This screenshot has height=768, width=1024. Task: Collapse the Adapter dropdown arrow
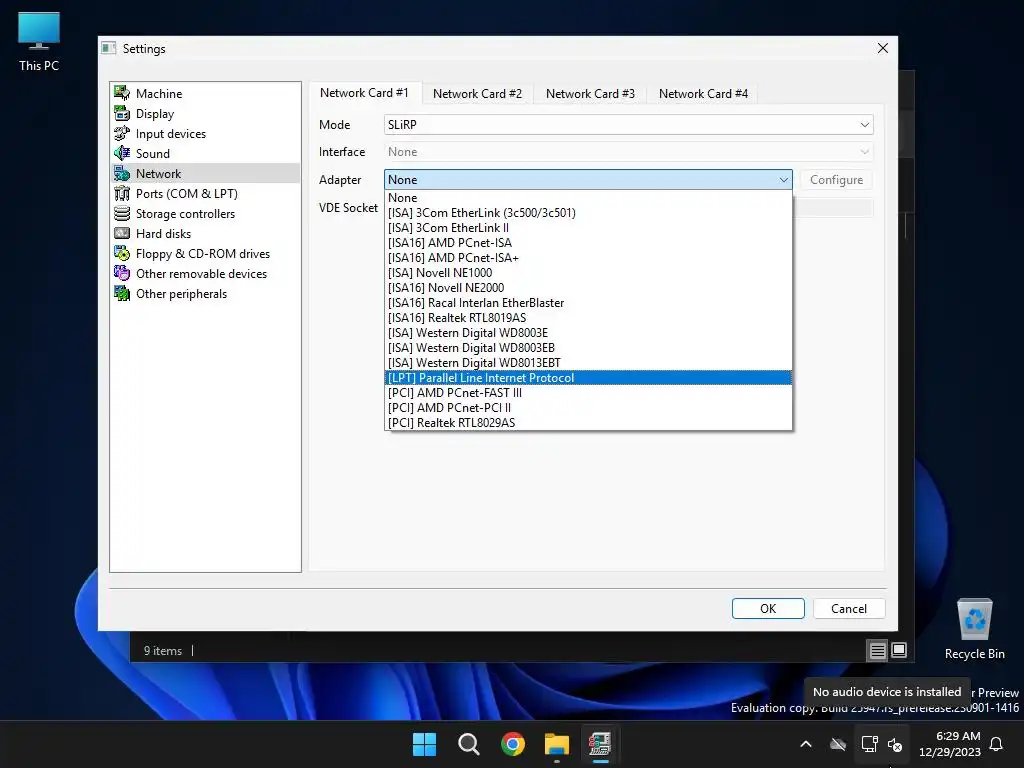coord(783,180)
